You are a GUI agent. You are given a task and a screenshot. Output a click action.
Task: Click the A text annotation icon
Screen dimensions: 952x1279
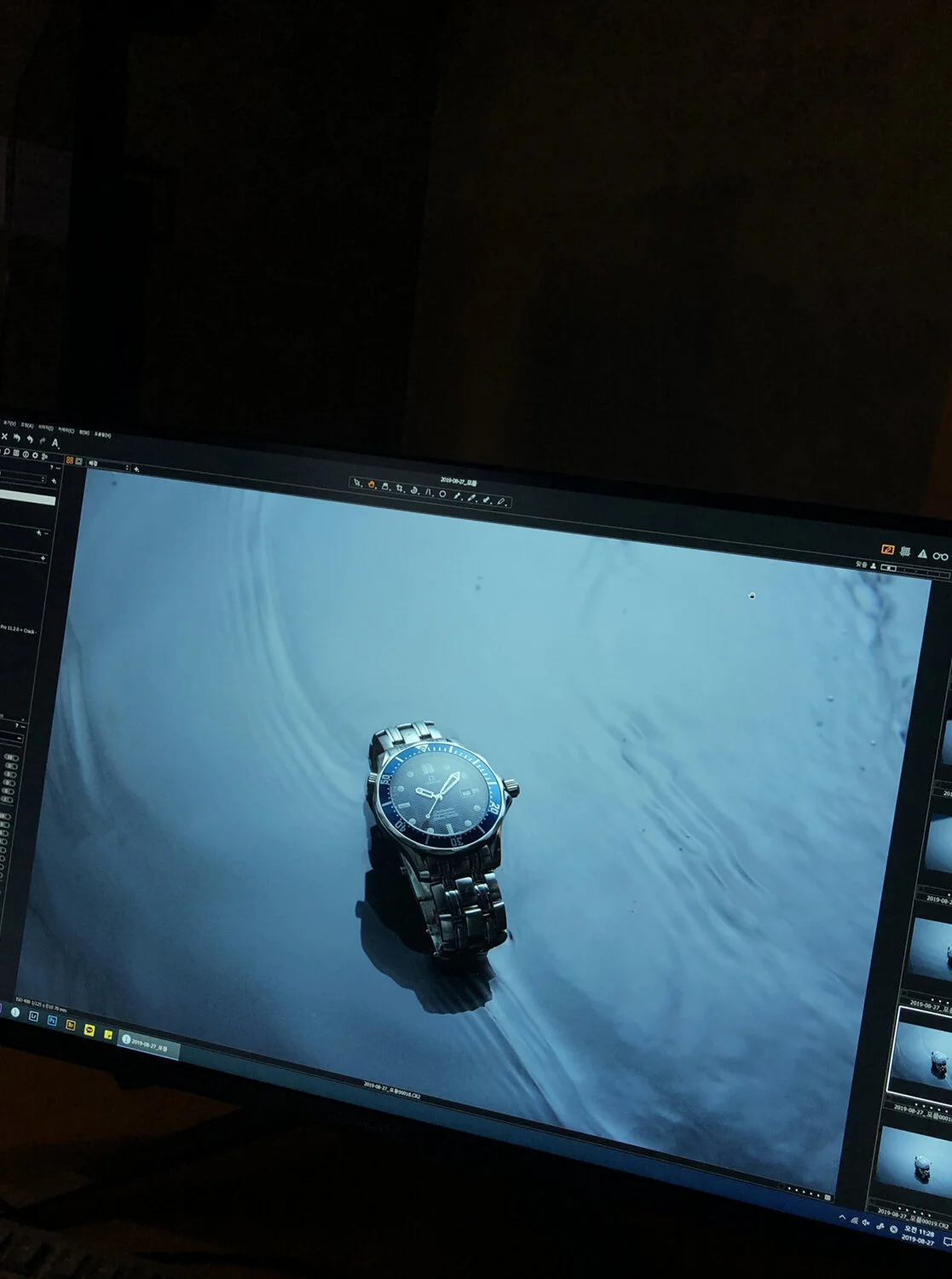[x=55, y=443]
